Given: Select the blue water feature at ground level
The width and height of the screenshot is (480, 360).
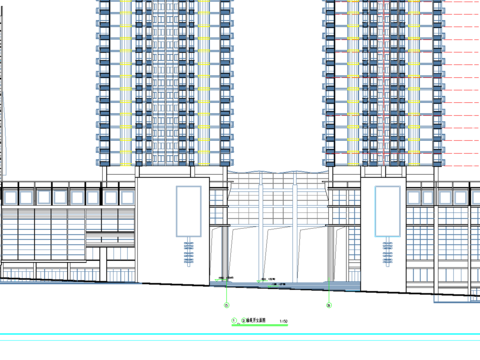Looking at the screenshot, I should coord(285,286).
